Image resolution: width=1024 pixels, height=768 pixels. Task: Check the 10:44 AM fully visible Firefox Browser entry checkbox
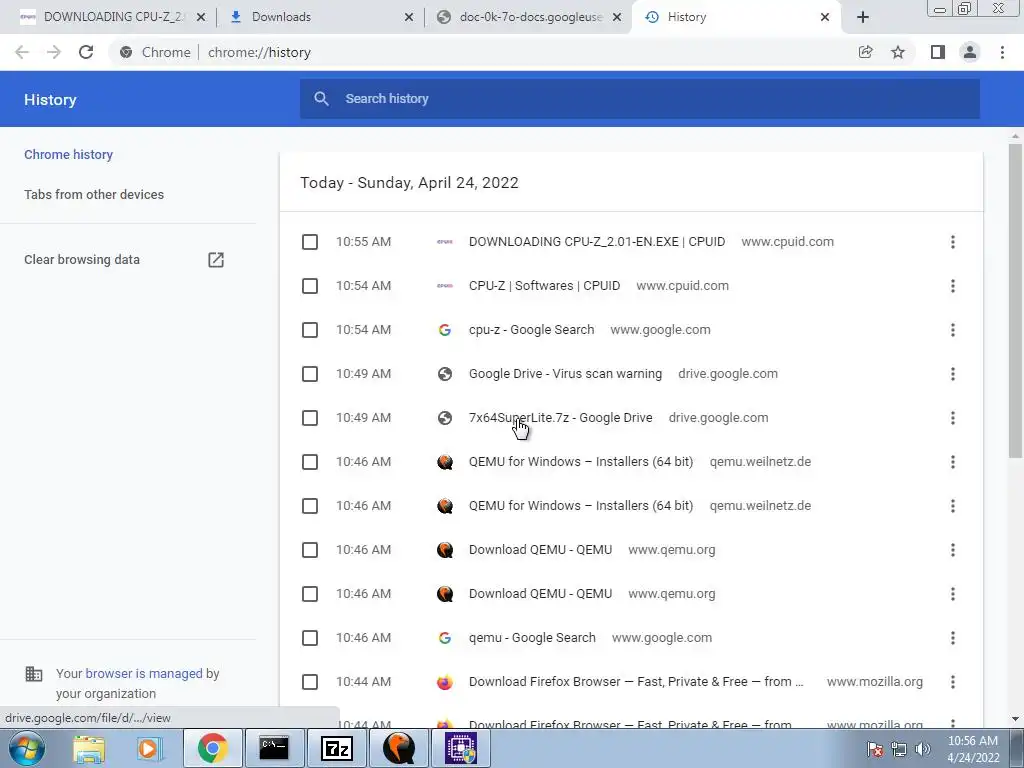[310, 682]
